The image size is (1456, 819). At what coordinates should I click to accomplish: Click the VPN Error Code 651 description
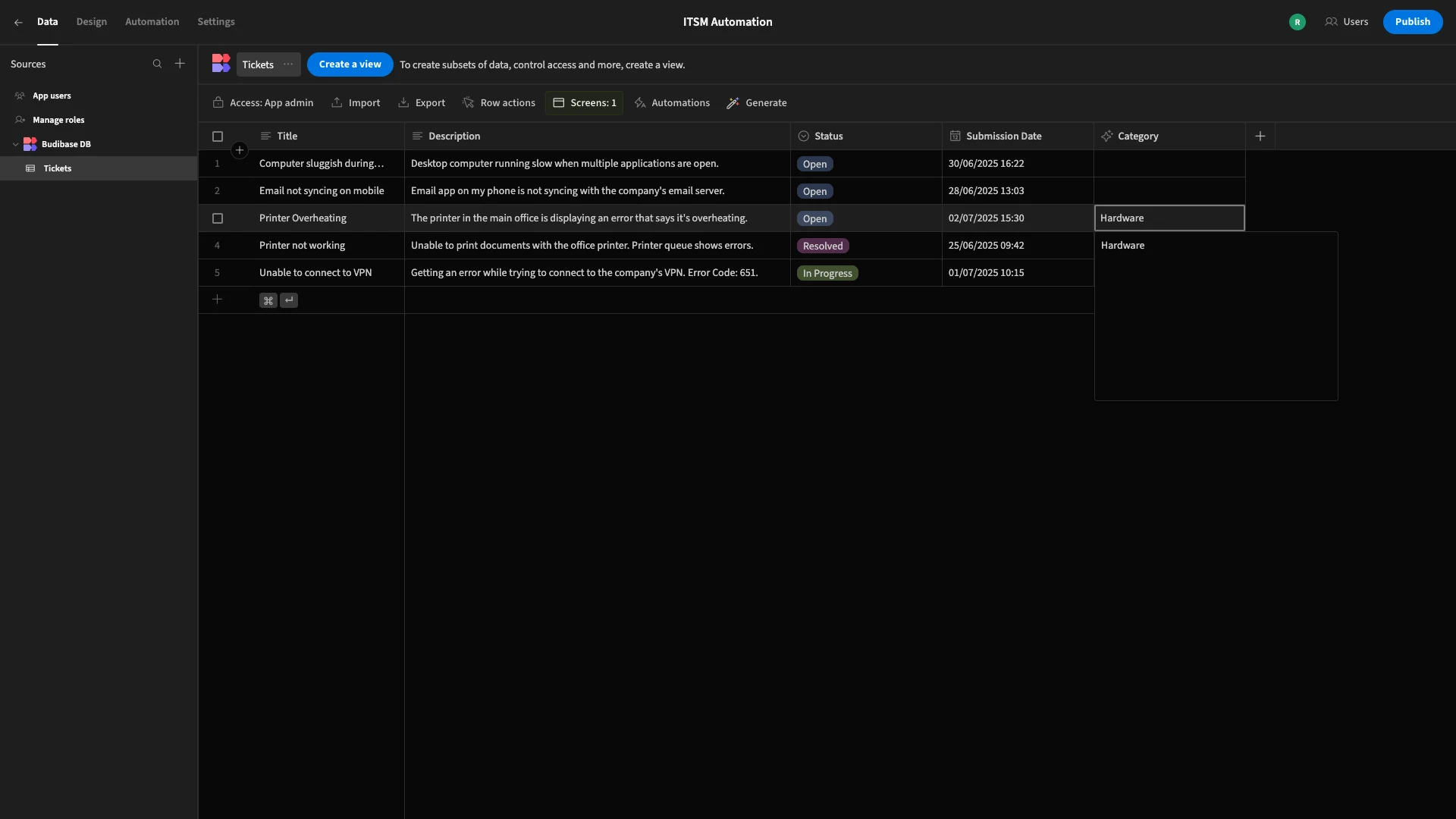pos(584,273)
